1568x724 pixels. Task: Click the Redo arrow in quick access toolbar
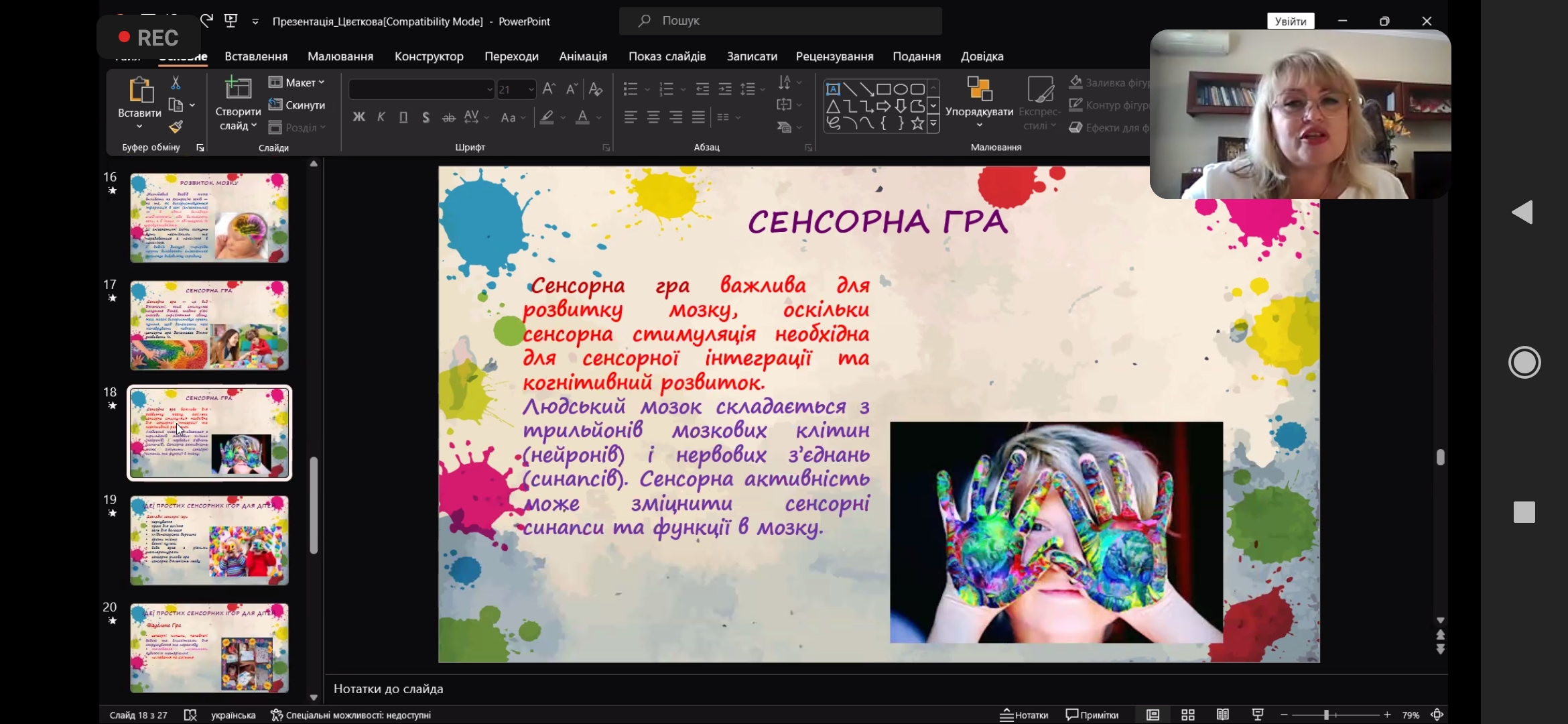[206, 21]
